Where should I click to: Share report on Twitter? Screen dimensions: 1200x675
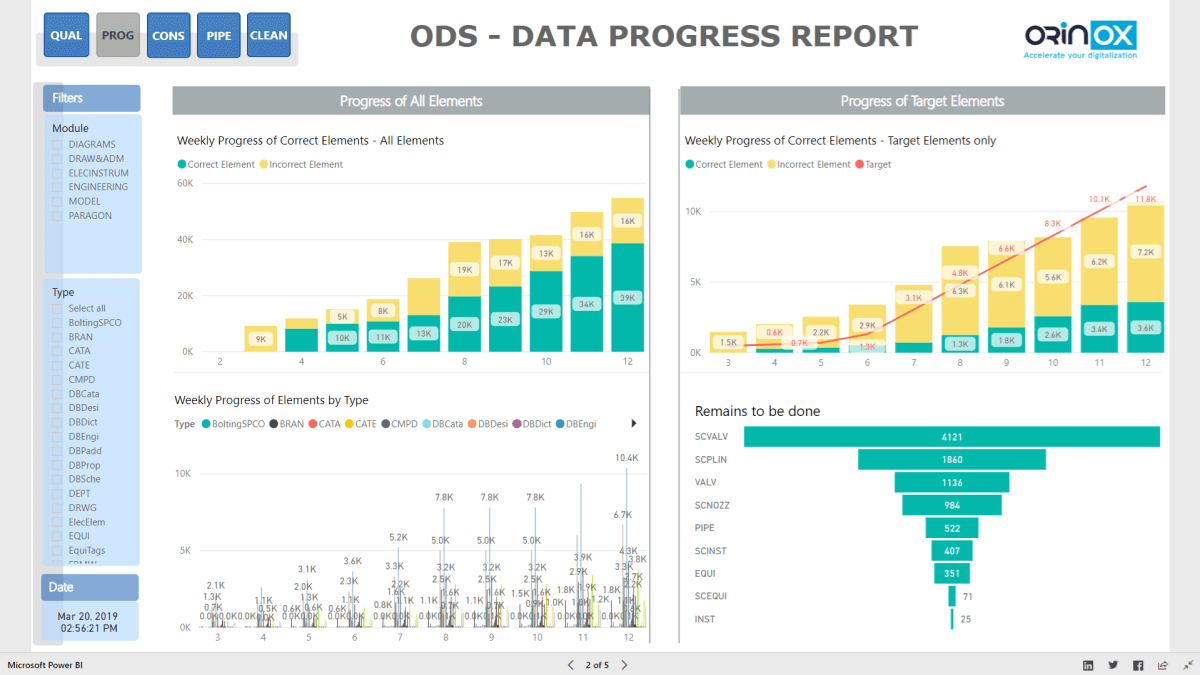tap(1113, 665)
